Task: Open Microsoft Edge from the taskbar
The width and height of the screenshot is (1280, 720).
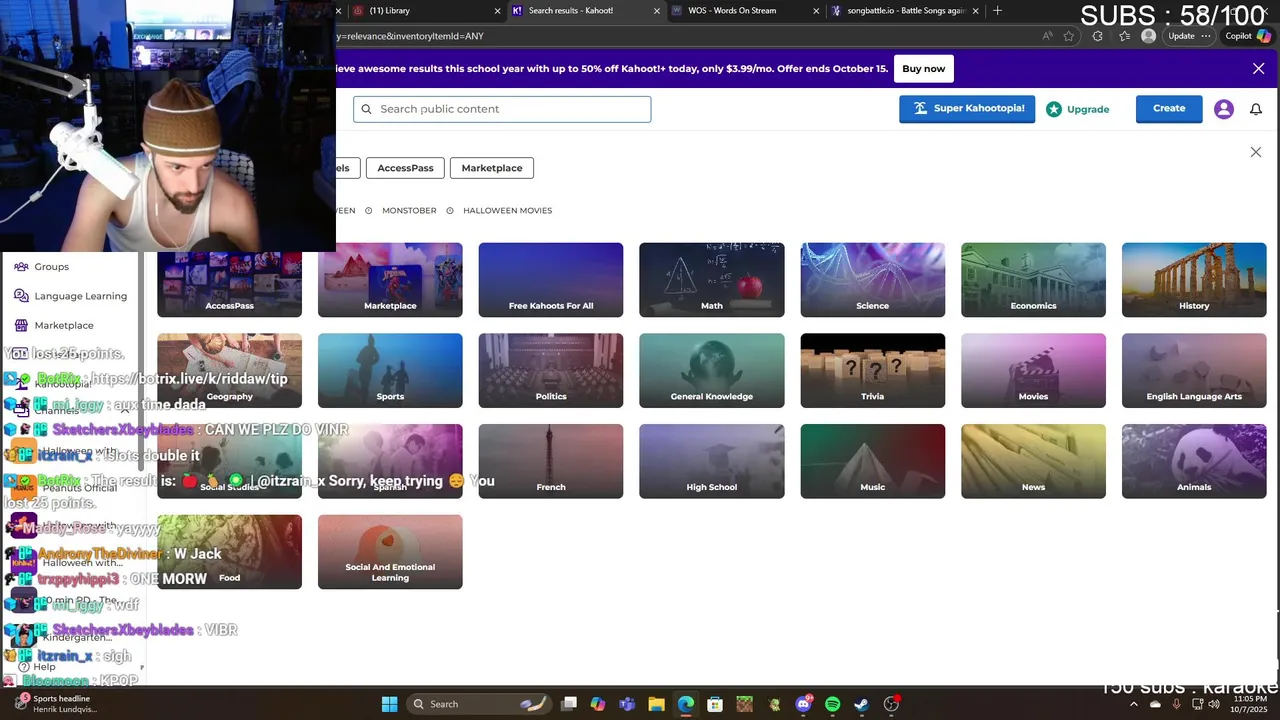Action: tap(686, 704)
